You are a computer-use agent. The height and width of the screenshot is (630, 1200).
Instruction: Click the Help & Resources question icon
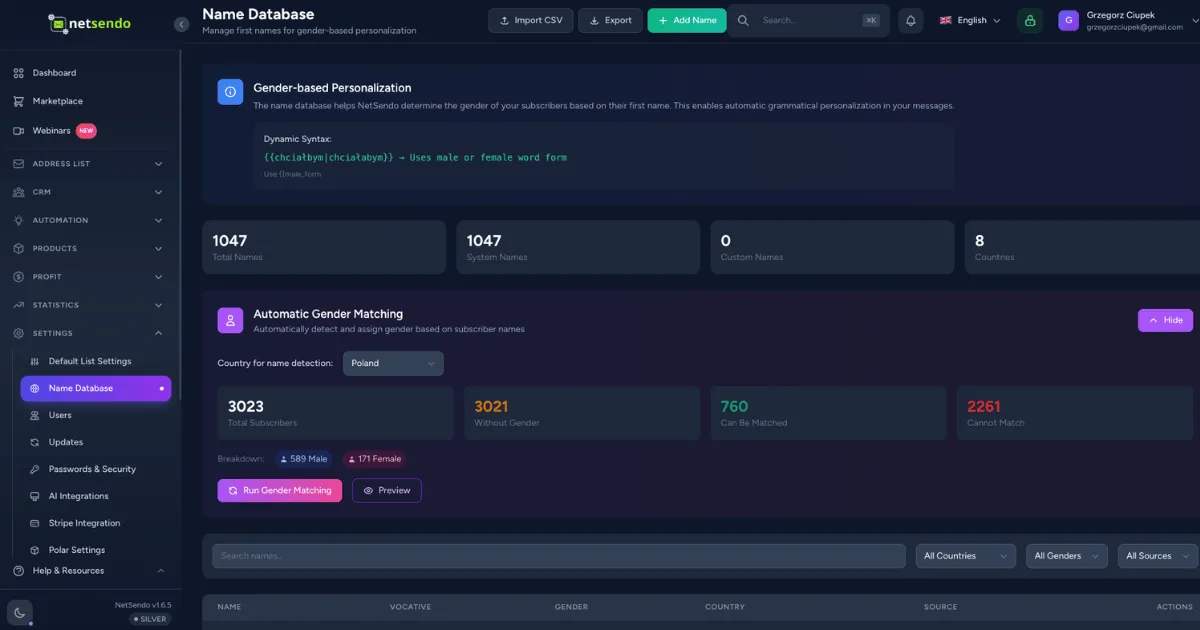(x=19, y=571)
